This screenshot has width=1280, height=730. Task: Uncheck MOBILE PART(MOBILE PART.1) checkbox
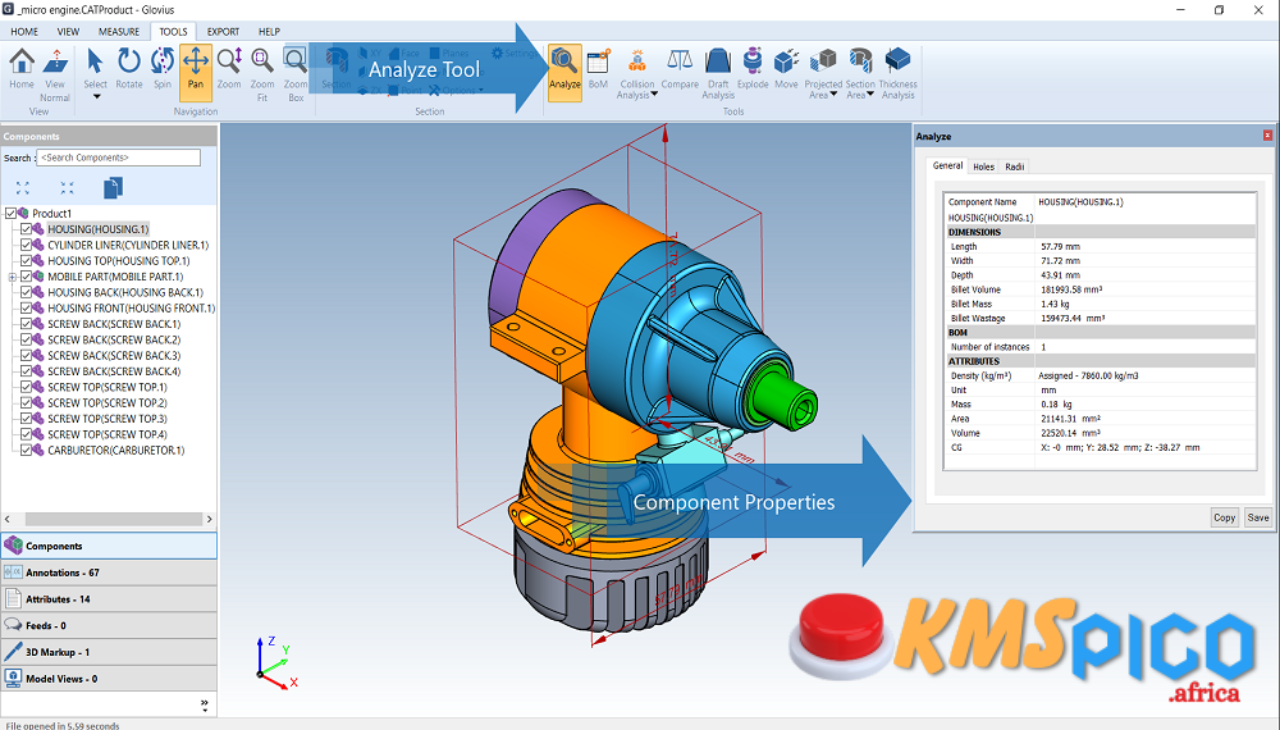click(26, 276)
